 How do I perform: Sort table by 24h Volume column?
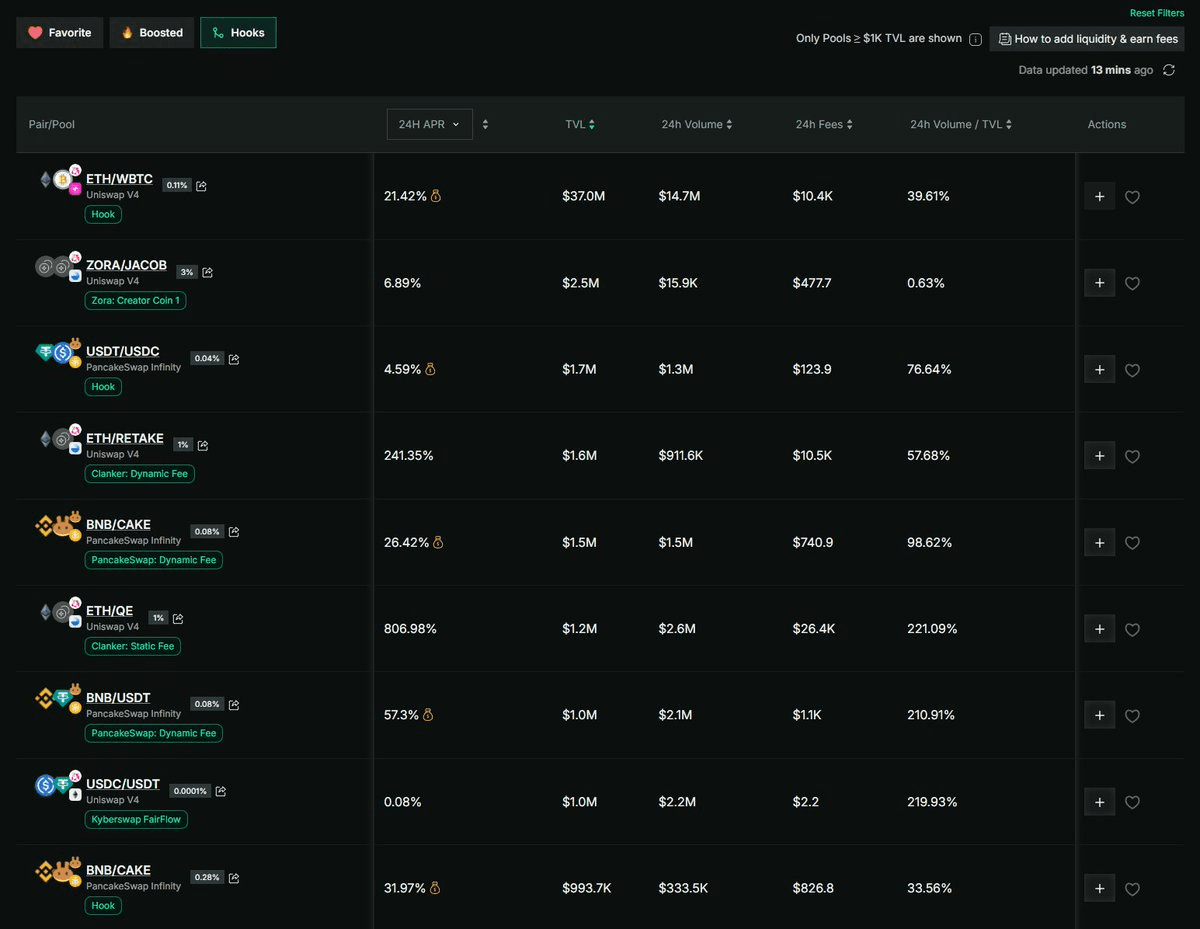click(x=697, y=124)
